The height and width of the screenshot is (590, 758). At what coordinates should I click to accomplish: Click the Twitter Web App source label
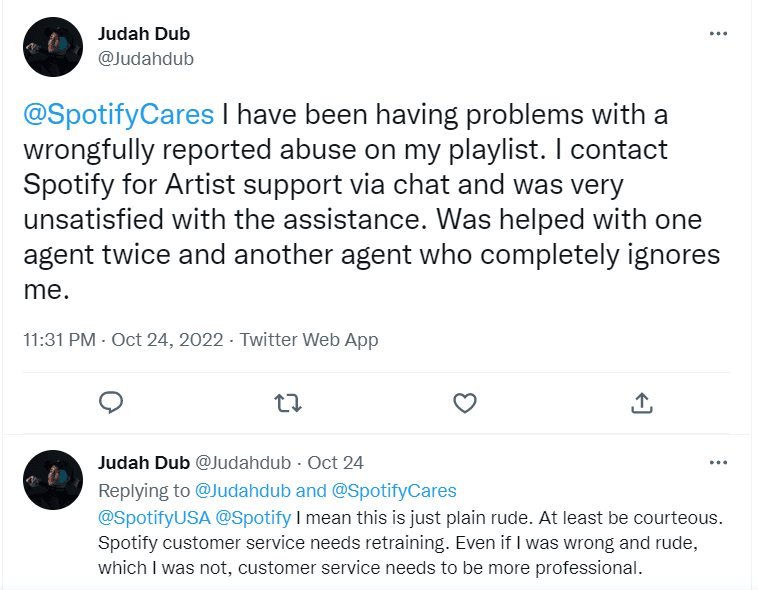(310, 340)
